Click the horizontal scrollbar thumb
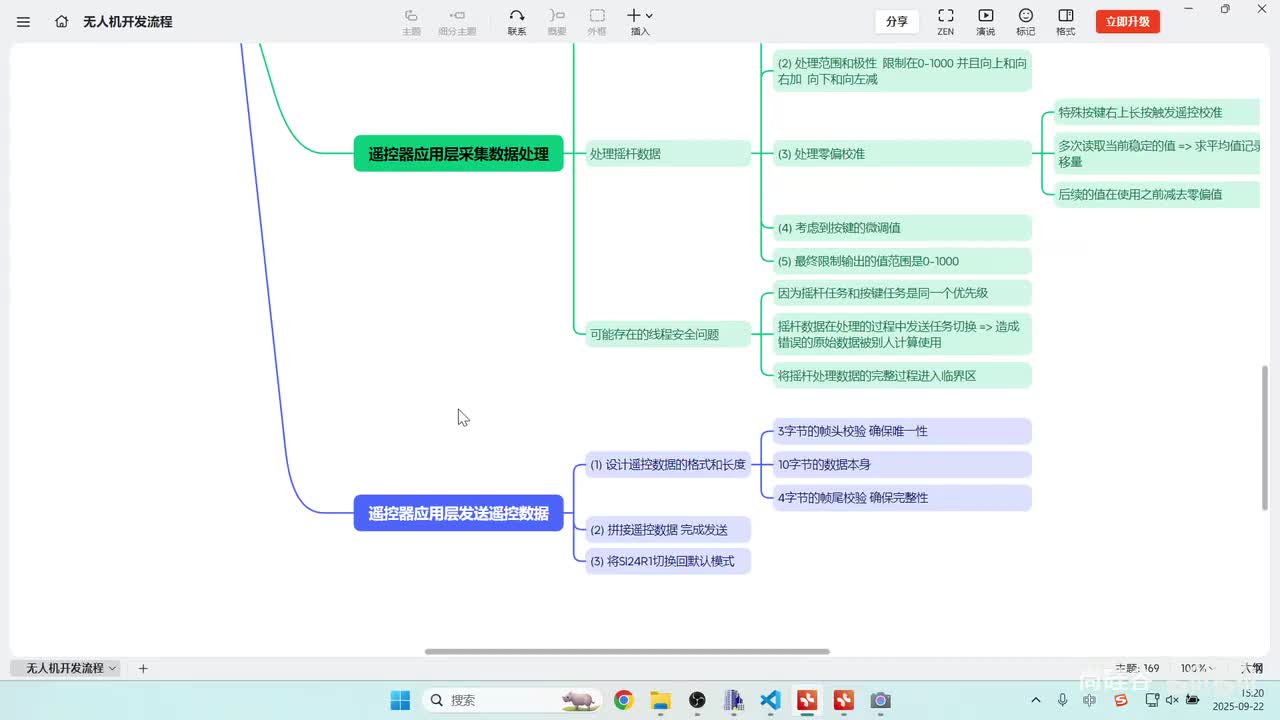 click(x=627, y=652)
